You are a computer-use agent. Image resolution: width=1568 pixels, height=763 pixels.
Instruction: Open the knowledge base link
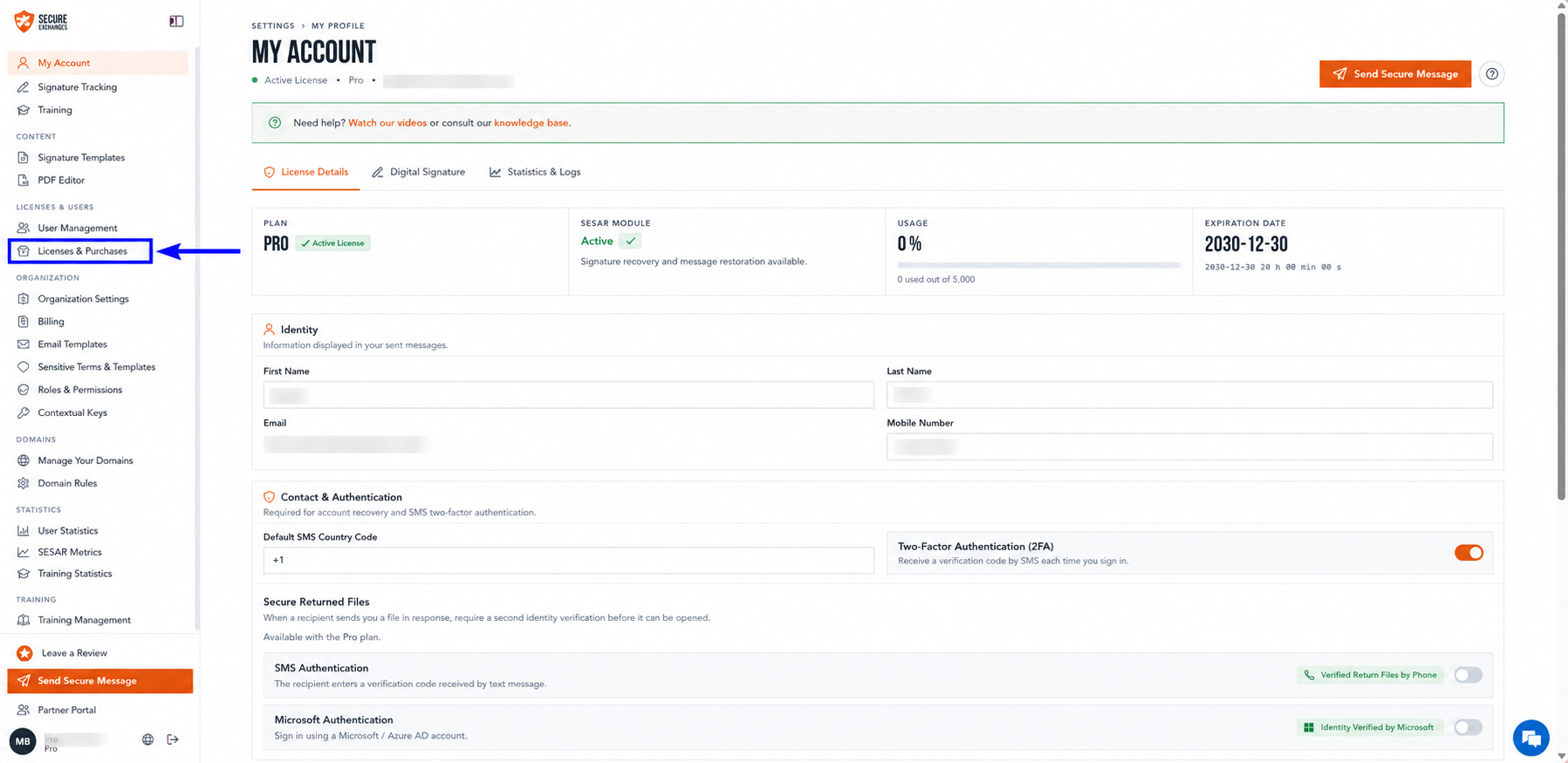click(531, 123)
